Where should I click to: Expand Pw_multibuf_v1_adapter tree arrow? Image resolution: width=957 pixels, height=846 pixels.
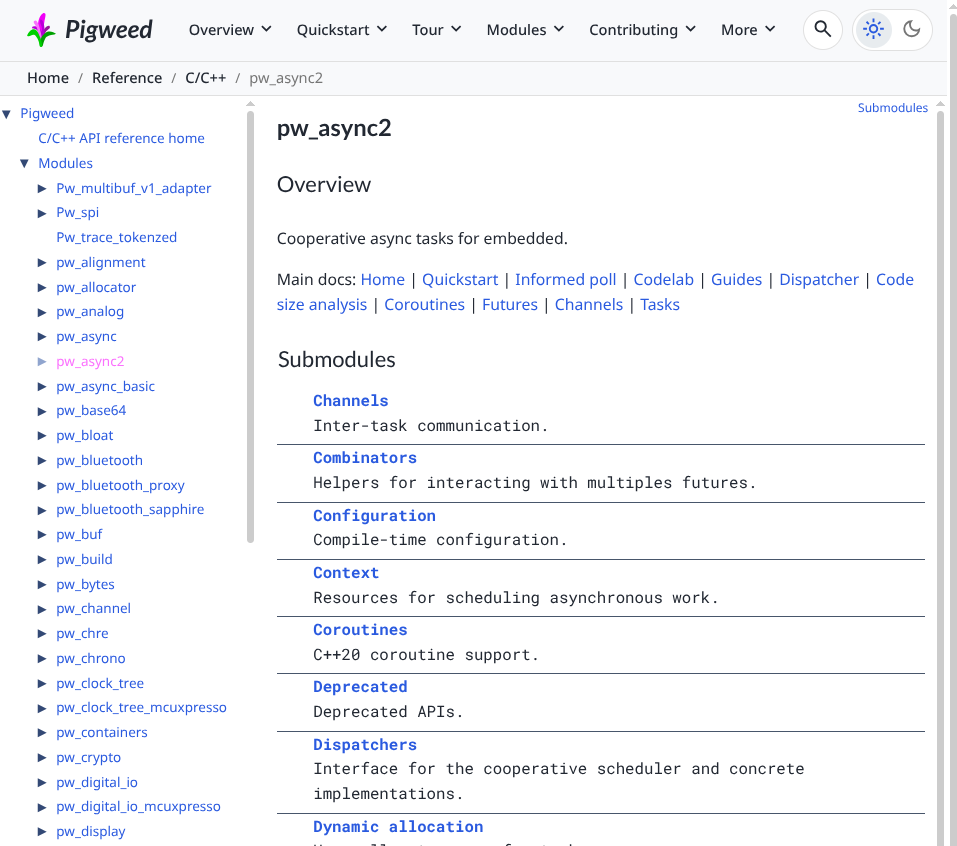click(42, 188)
